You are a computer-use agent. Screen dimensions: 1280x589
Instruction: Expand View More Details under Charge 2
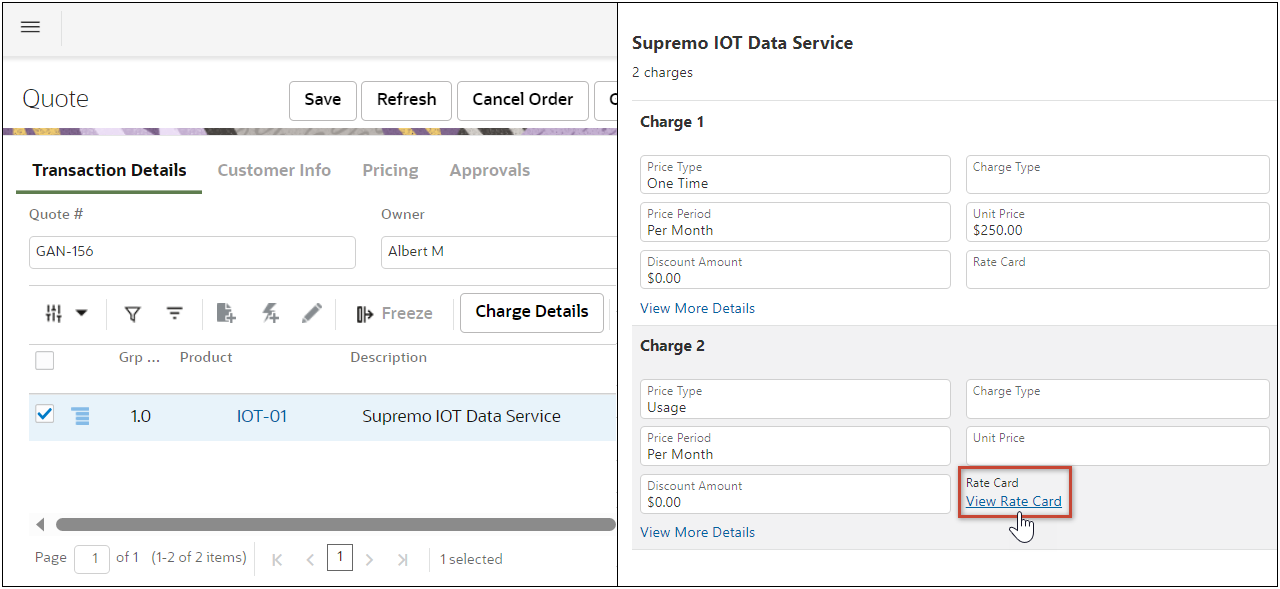[697, 532]
